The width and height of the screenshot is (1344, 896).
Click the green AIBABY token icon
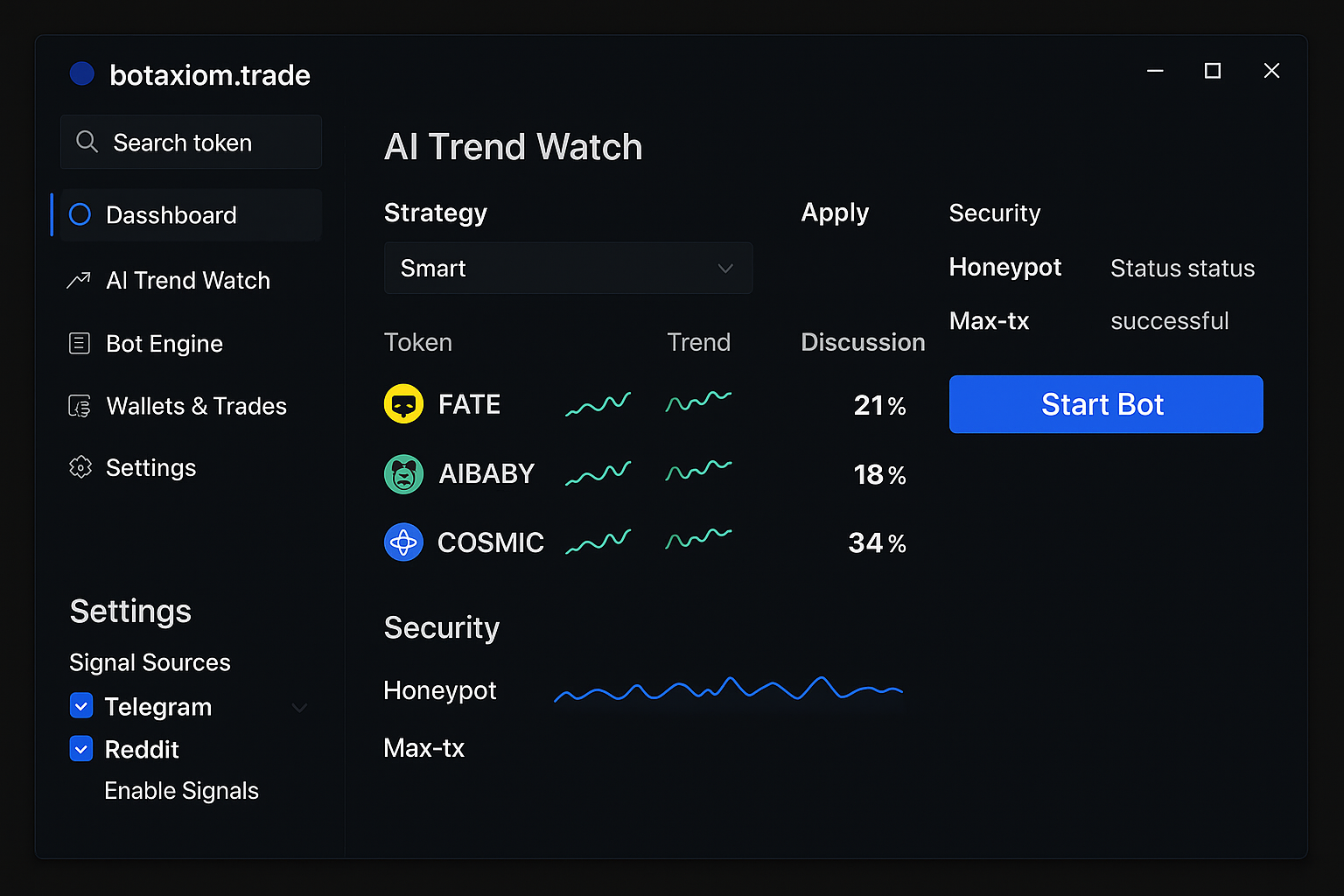(403, 474)
